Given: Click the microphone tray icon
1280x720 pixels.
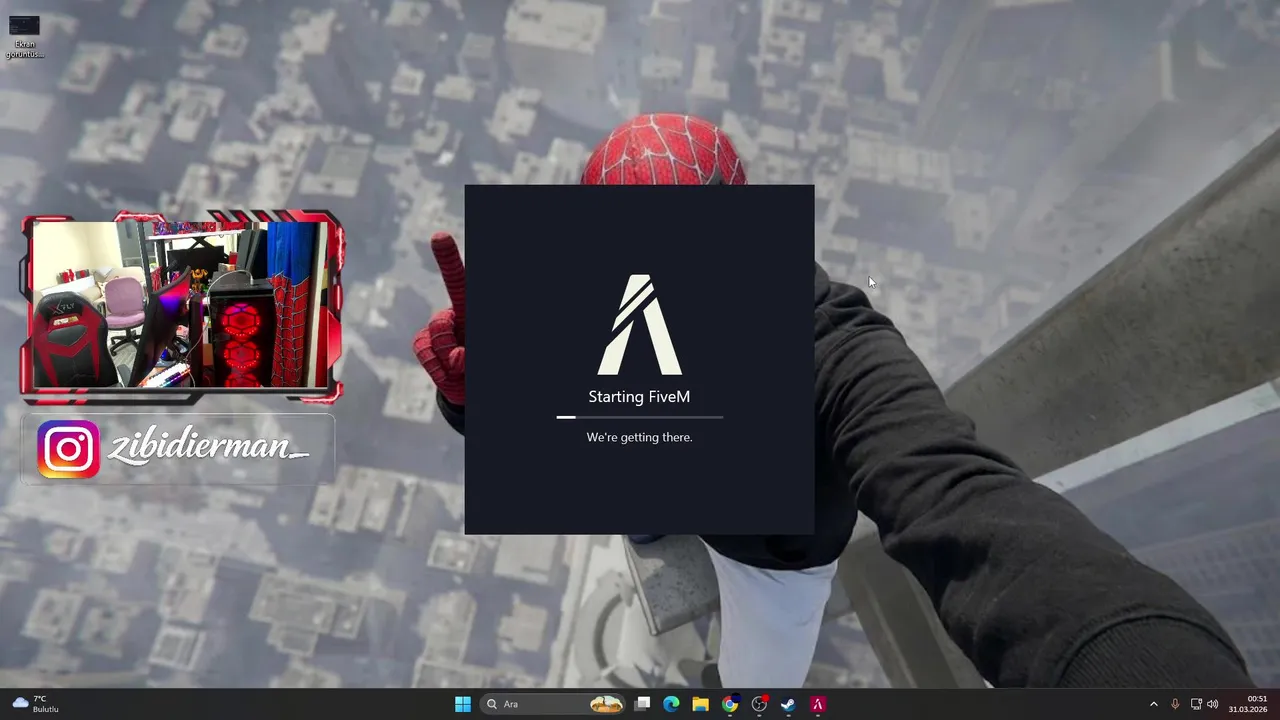Looking at the screenshot, I should [1175, 704].
